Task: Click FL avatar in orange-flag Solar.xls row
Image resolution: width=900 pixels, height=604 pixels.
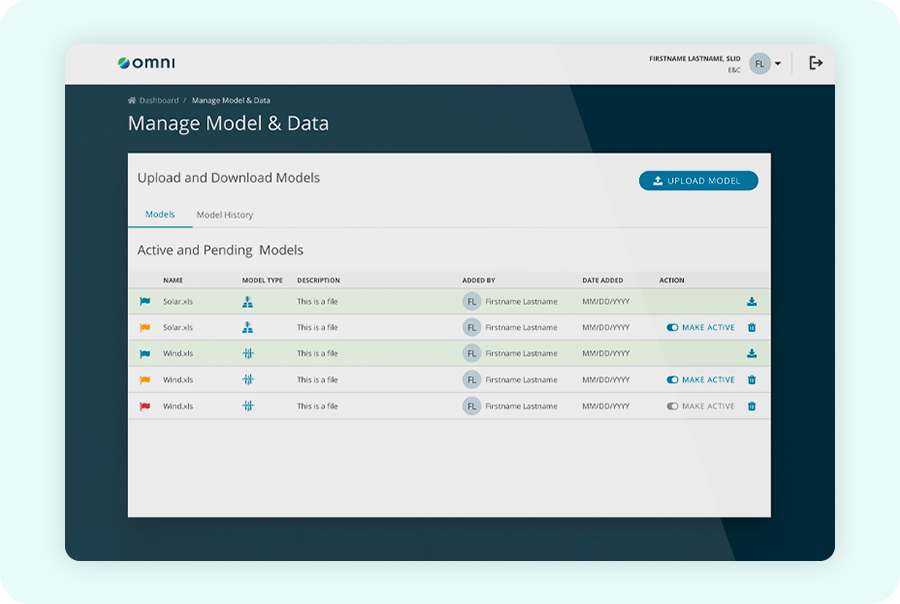Action: tap(471, 327)
